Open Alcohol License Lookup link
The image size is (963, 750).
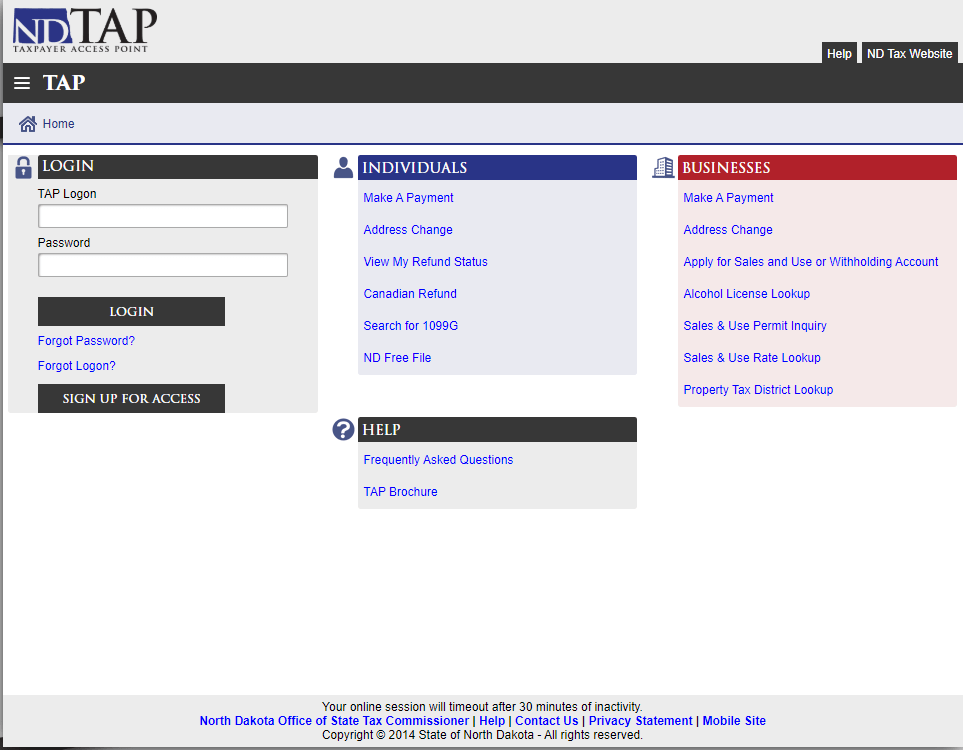tap(746, 294)
